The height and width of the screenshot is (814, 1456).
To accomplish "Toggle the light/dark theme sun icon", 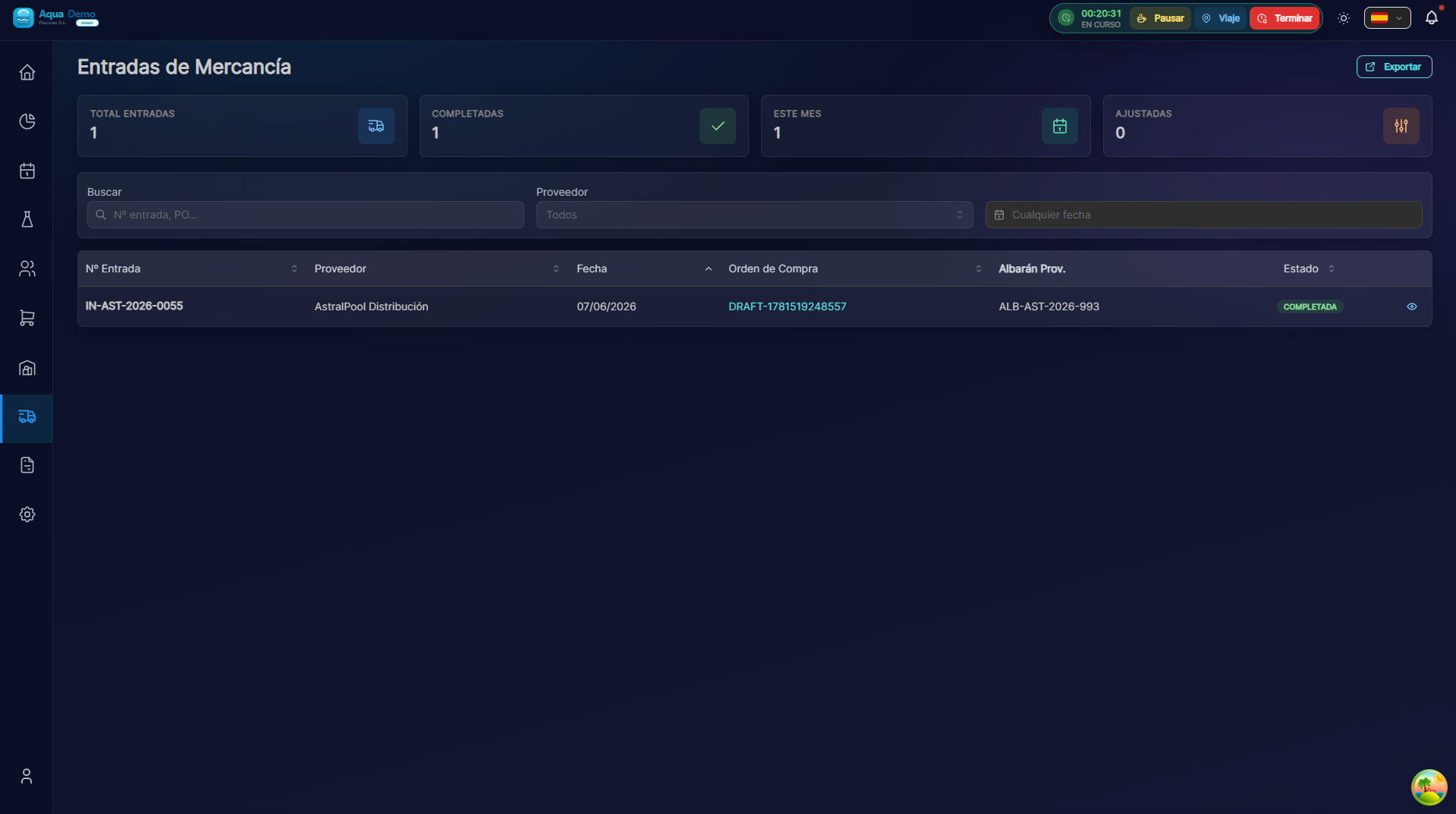I will [x=1344, y=18].
